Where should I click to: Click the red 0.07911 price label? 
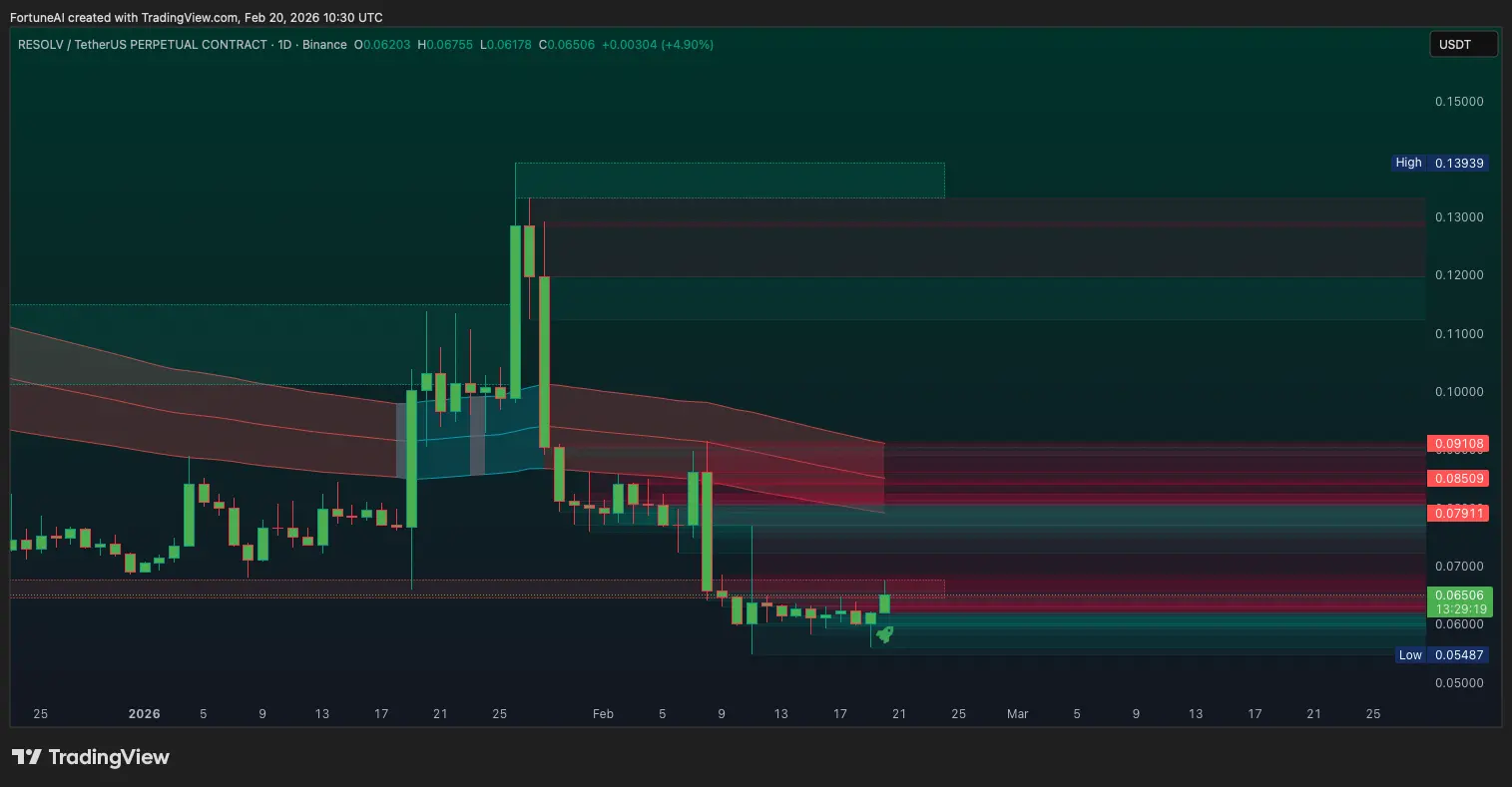[1458, 513]
